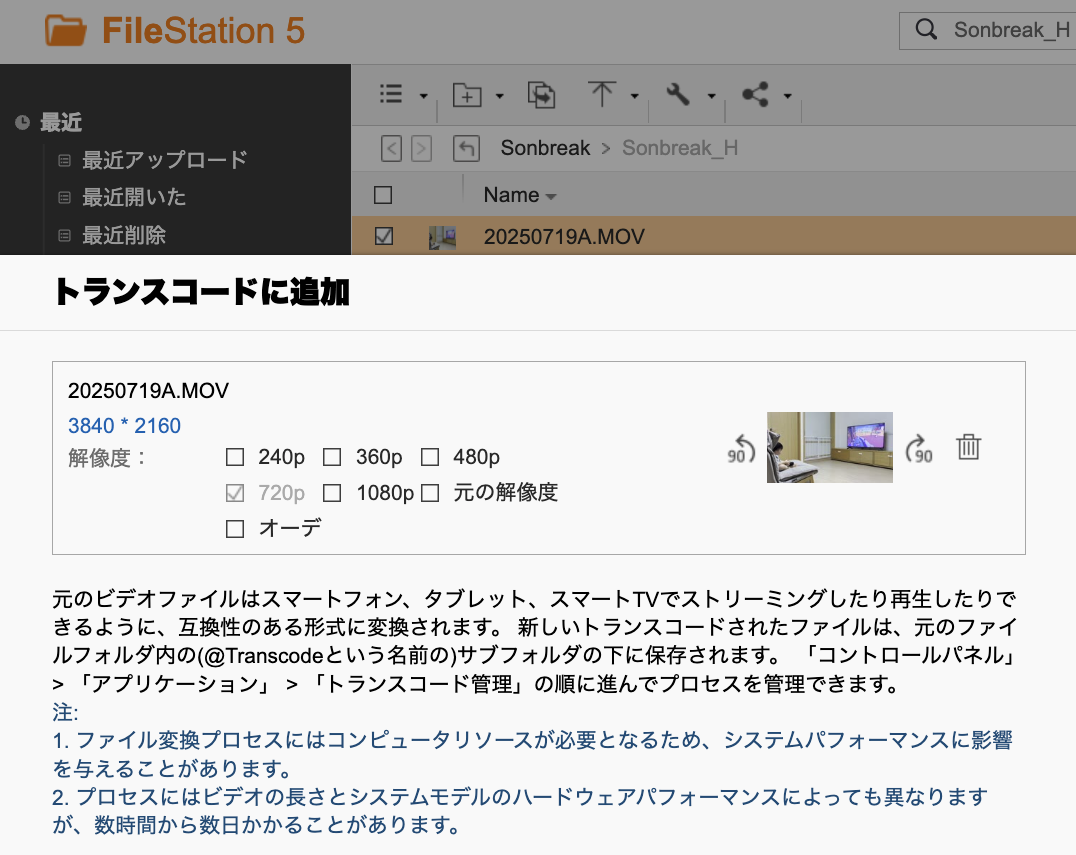Open the Name column sort dropdown
Screen dimensions: 1076x855
[x=551, y=197]
